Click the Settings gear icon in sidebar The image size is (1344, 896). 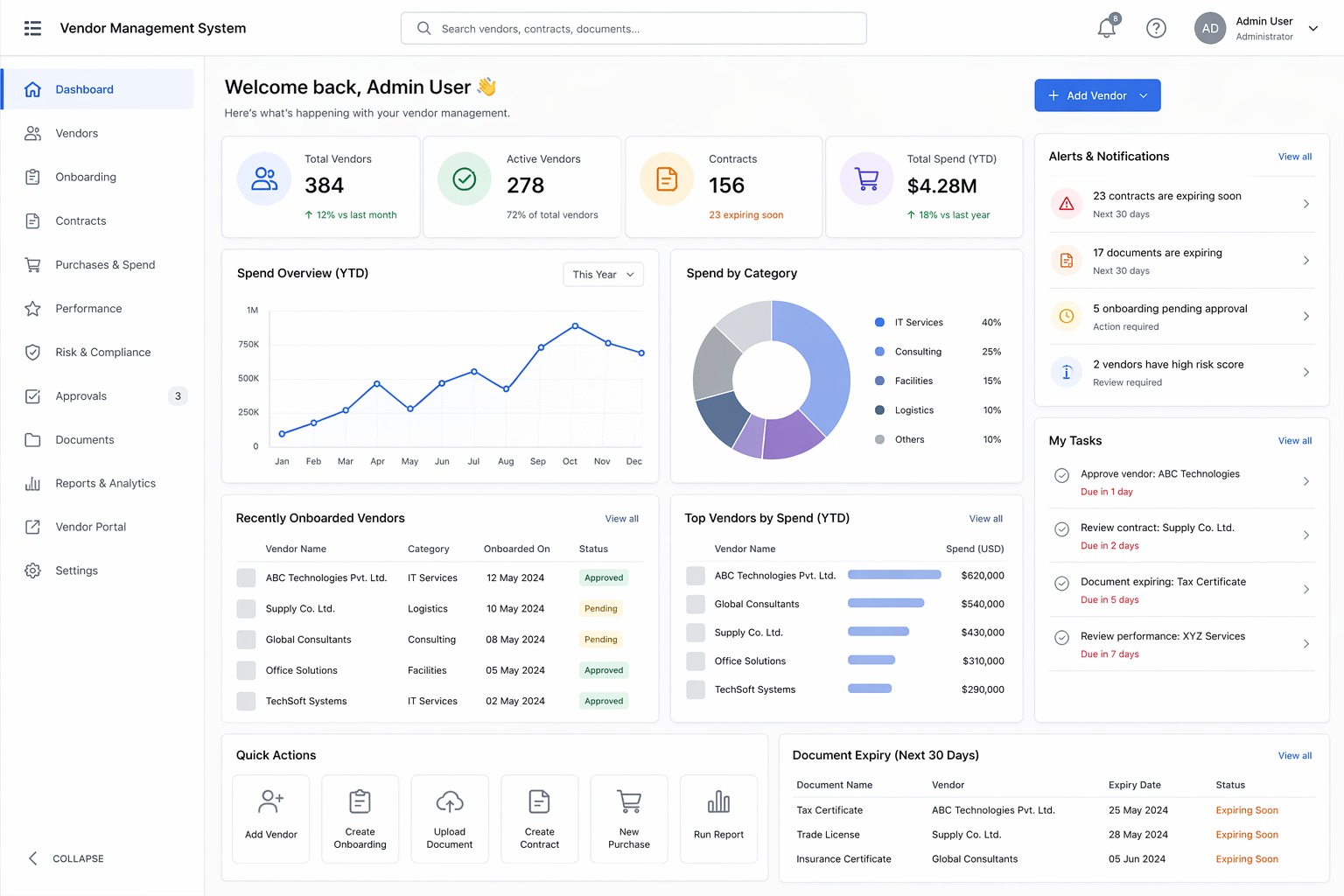click(x=32, y=570)
